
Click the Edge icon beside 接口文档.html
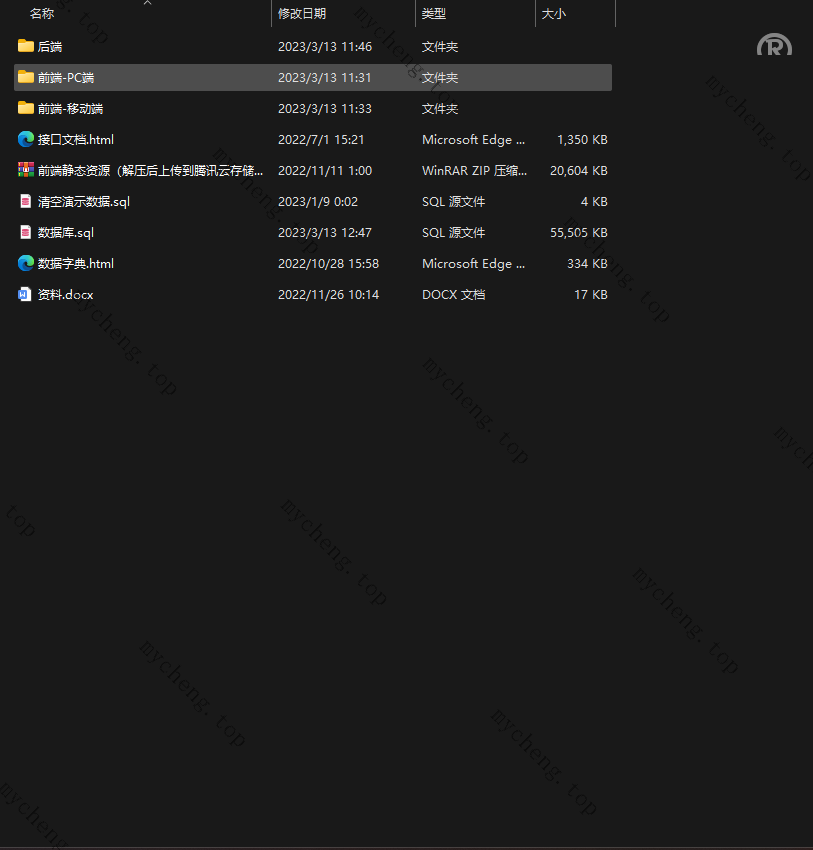tap(26, 139)
